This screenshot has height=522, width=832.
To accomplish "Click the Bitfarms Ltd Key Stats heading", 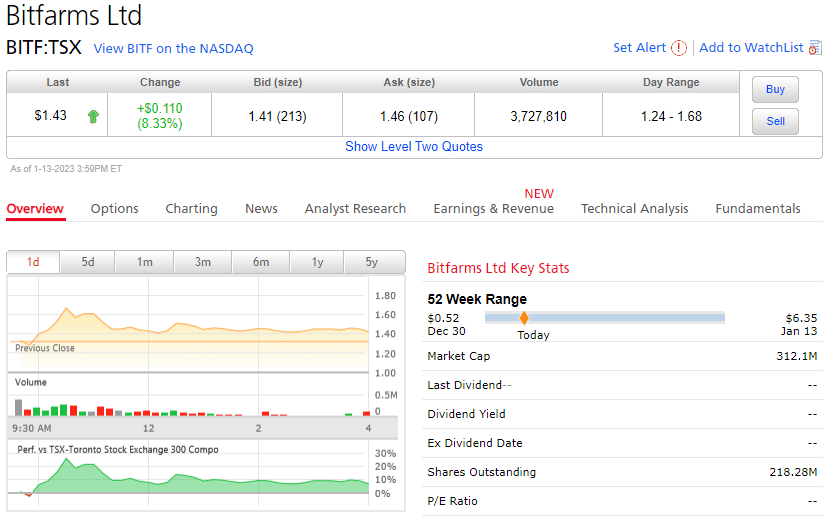I will point(498,268).
